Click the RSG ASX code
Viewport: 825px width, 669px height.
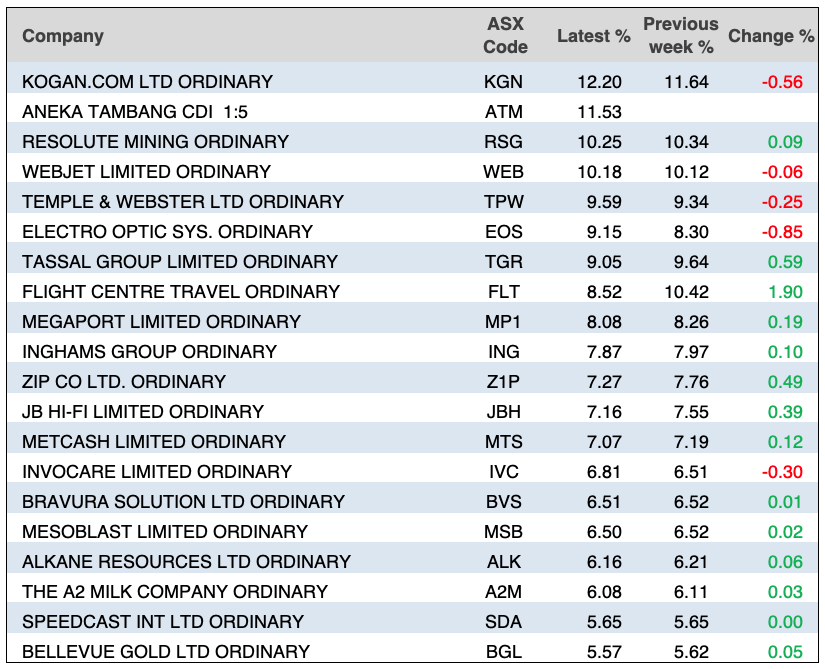coord(503,142)
